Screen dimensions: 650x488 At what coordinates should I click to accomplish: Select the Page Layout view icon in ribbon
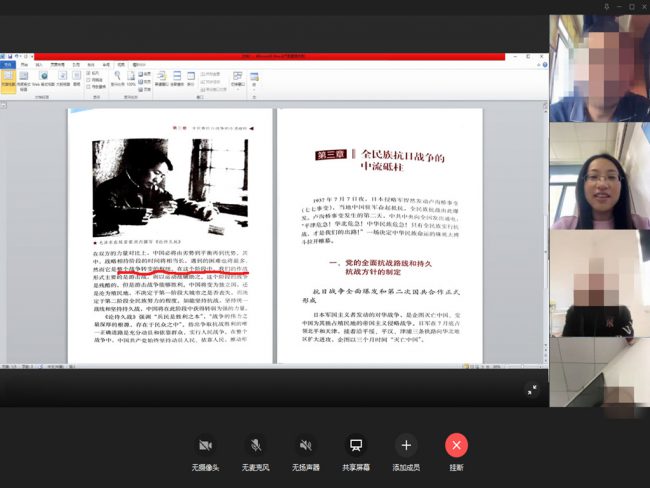point(8,77)
